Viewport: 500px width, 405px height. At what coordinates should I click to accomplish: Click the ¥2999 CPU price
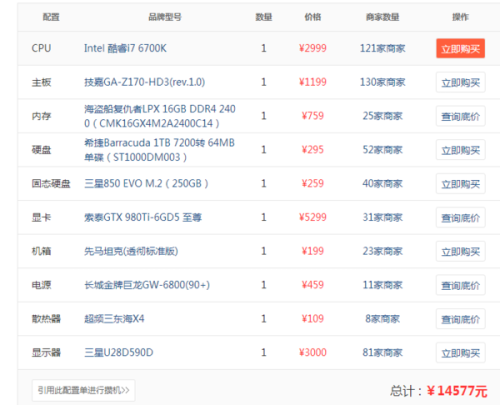(313, 48)
